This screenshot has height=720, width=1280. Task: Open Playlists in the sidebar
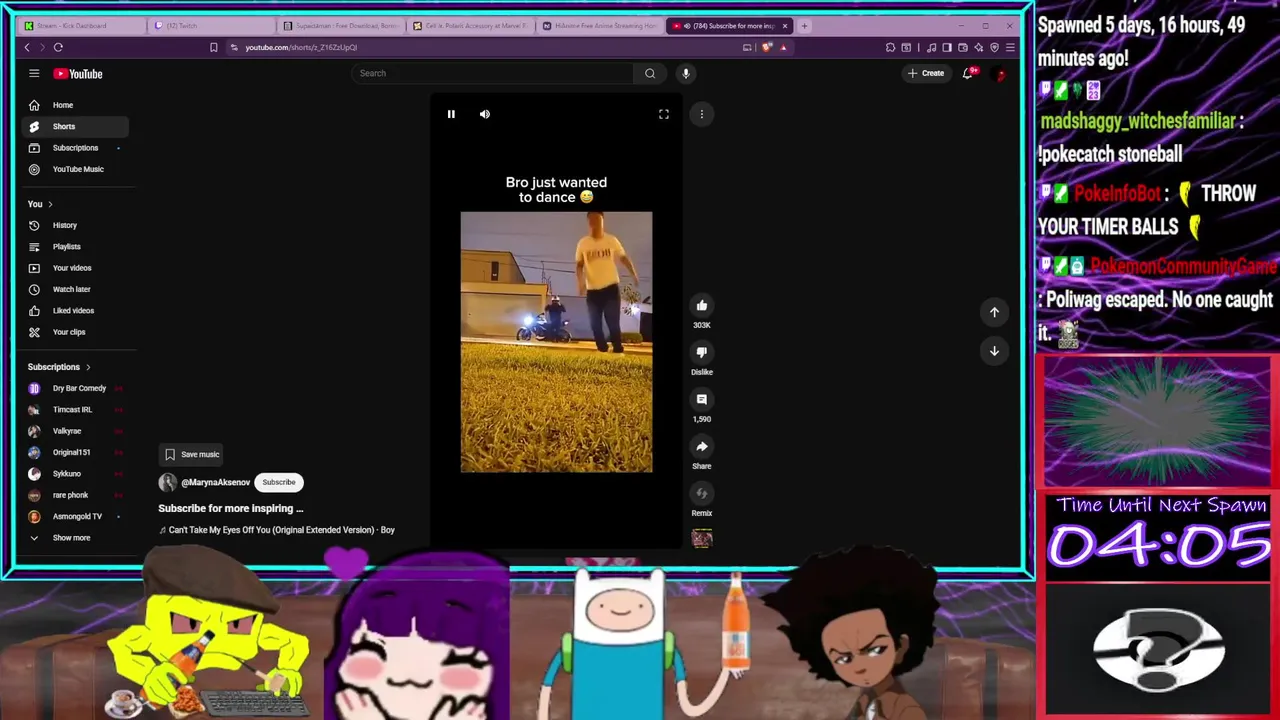tap(75, 247)
